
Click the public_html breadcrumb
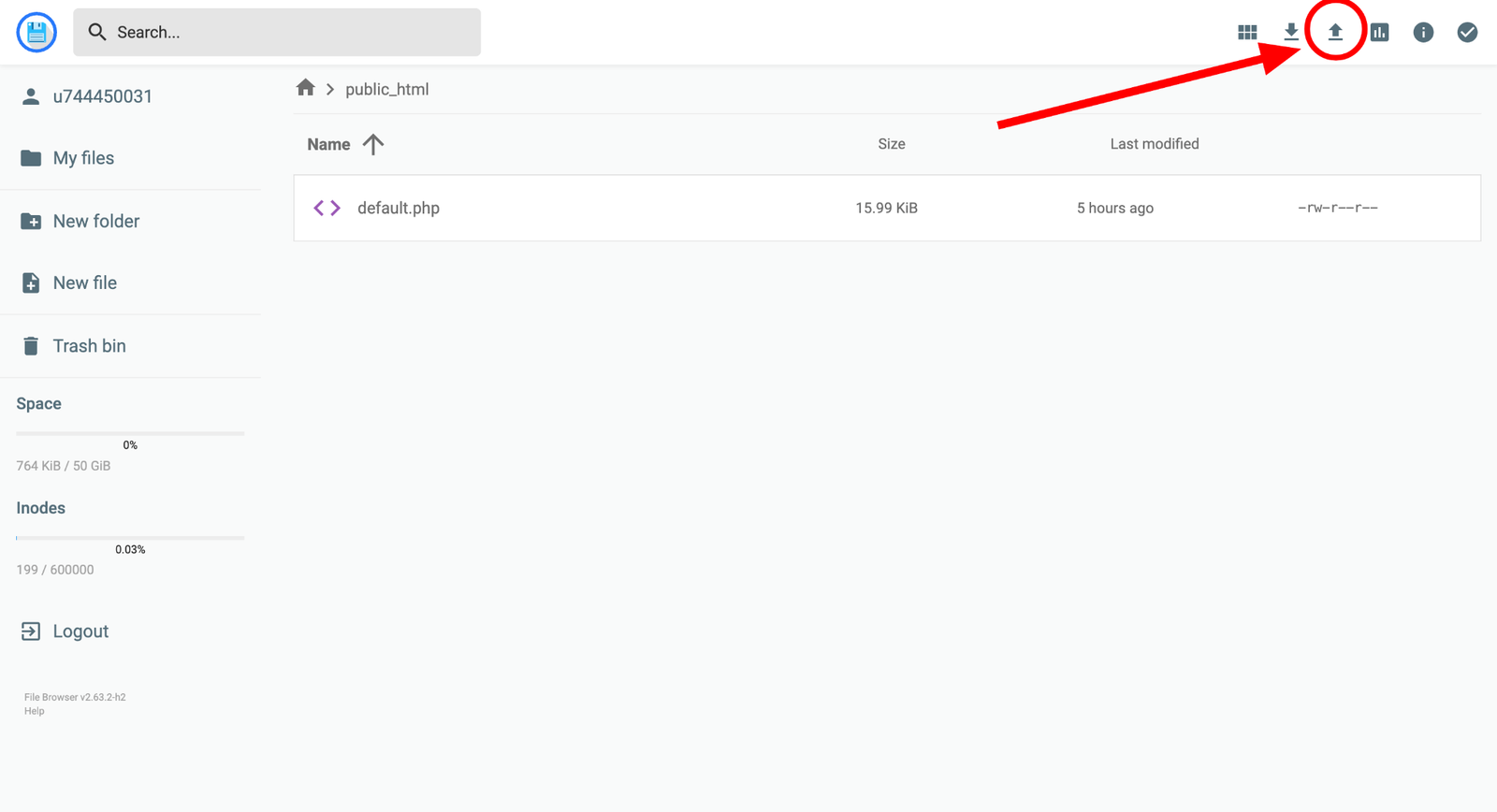coord(387,90)
